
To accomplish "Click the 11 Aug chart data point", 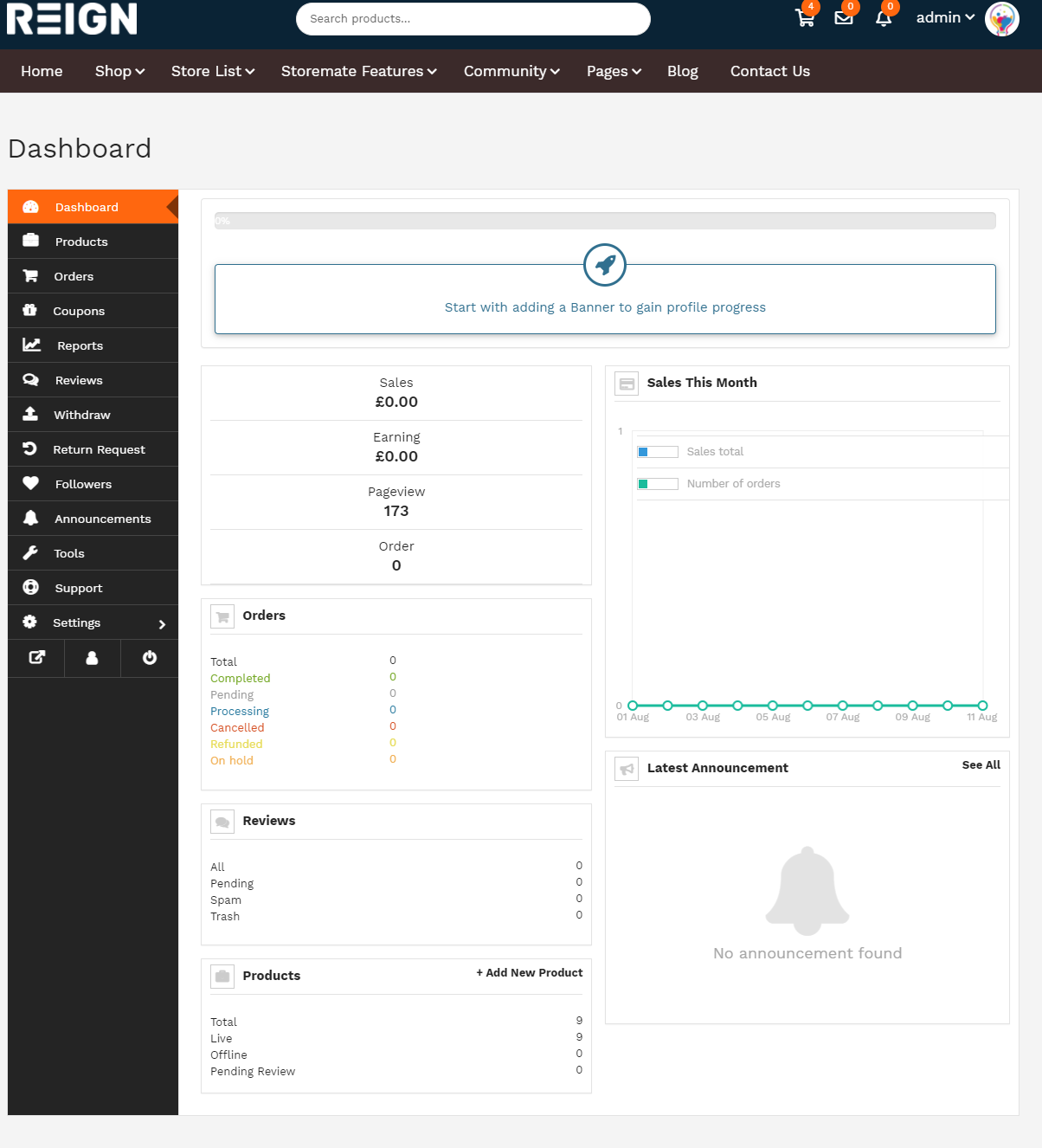I will [982, 706].
